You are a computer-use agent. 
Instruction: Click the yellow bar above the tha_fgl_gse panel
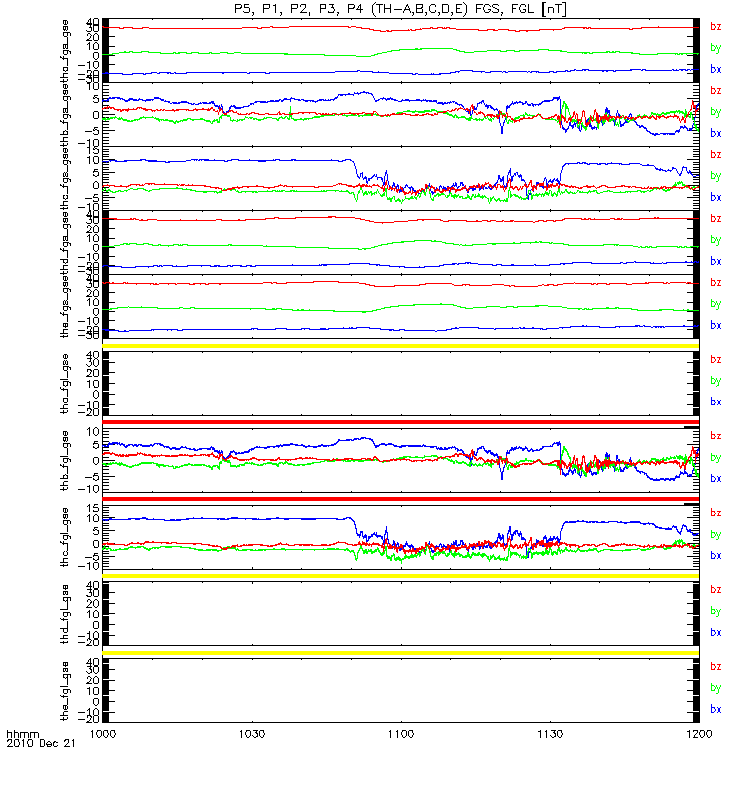401,346
